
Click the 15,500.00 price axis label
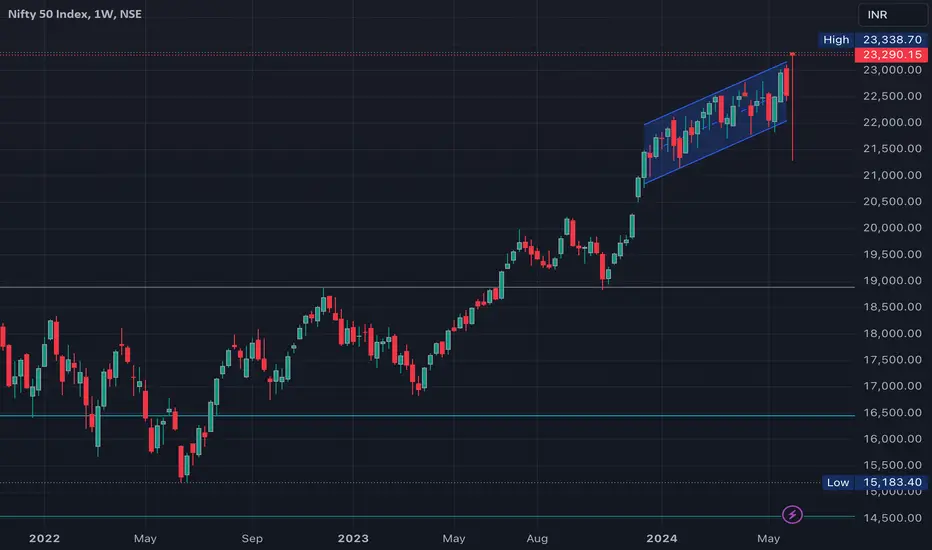[x=892, y=465]
